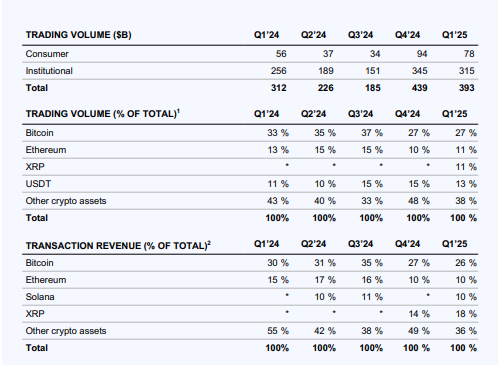Image resolution: width=498 pixels, height=365 pixels.
Task: Click footnote 2 superscript on transaction revenue heading
Action: [x=209, y=243]
